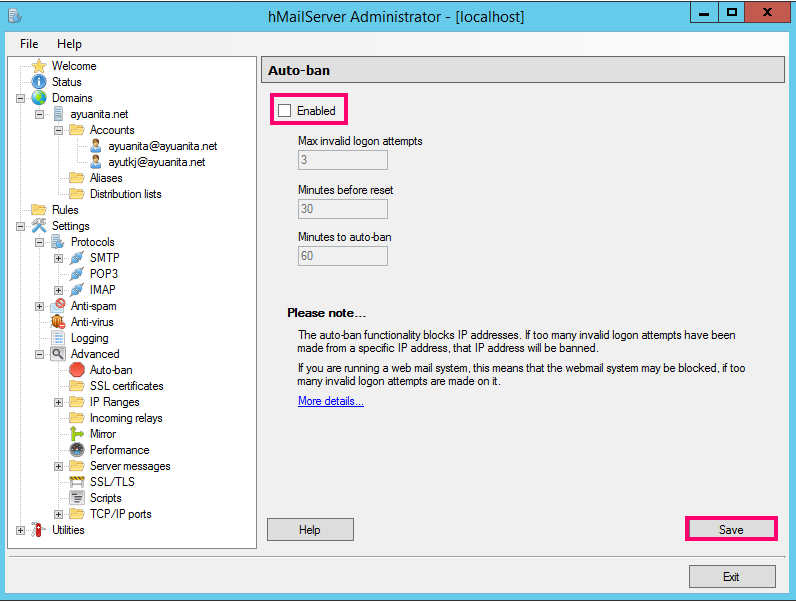Click the ayutkj@ayuanita.net user icon
The height and width of the screenshot is (602, 796).
pyautogui.click(x=95, y=162)
